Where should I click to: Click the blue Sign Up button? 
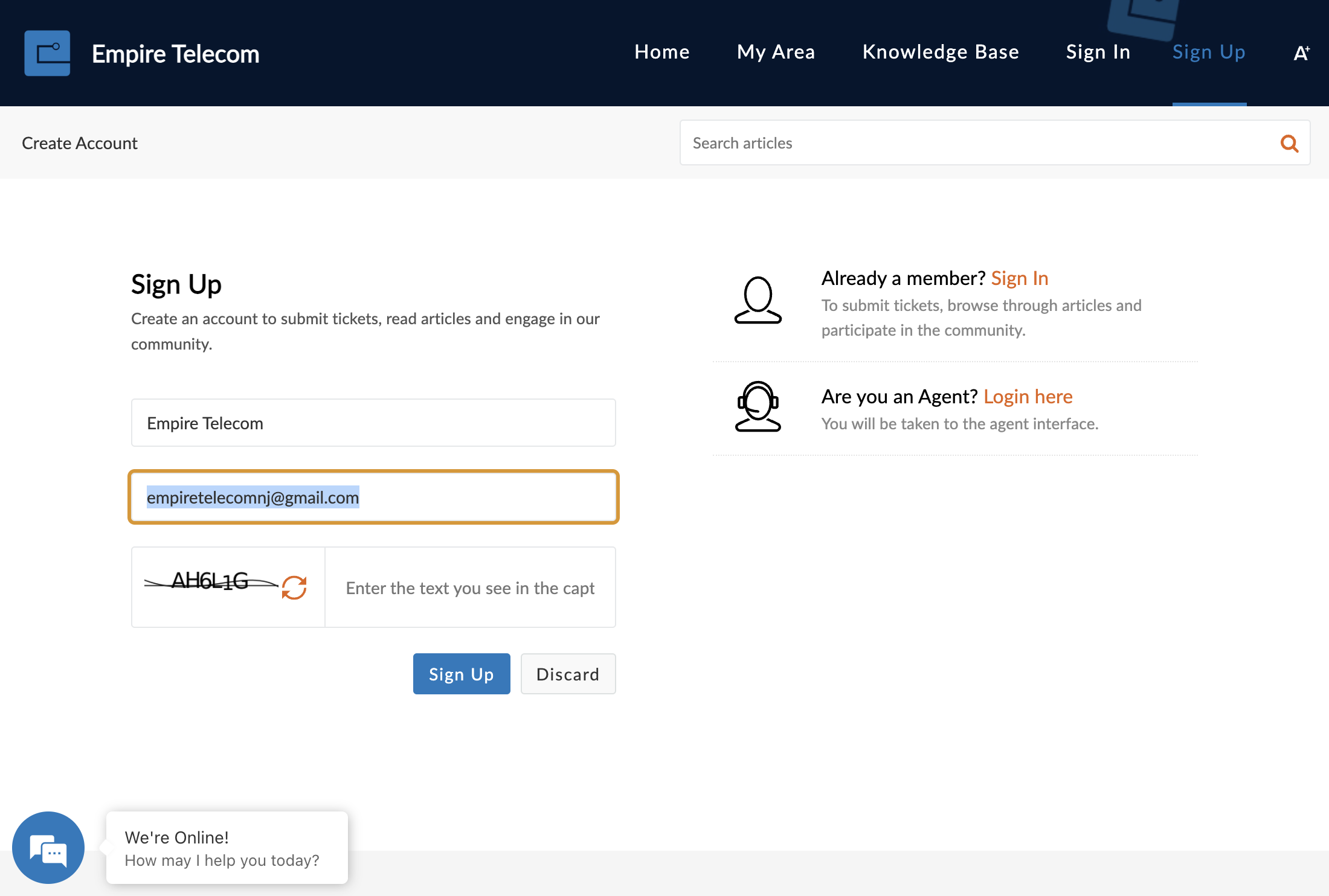pos(462,674)
